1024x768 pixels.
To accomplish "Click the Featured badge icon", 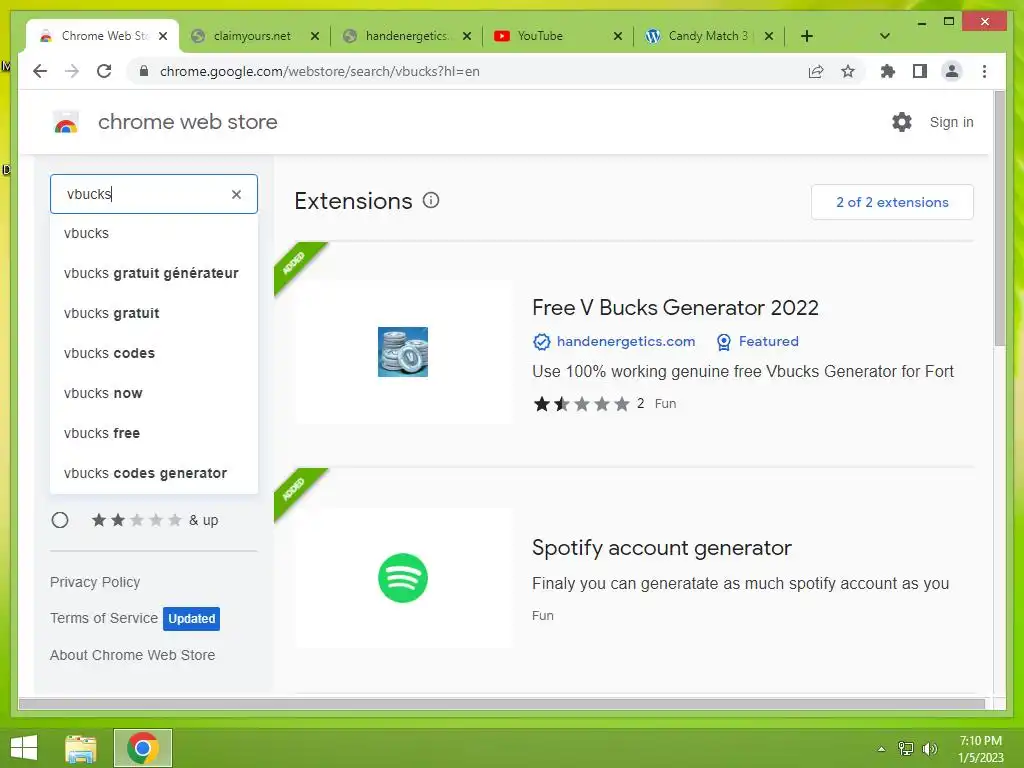I will 724,342.
